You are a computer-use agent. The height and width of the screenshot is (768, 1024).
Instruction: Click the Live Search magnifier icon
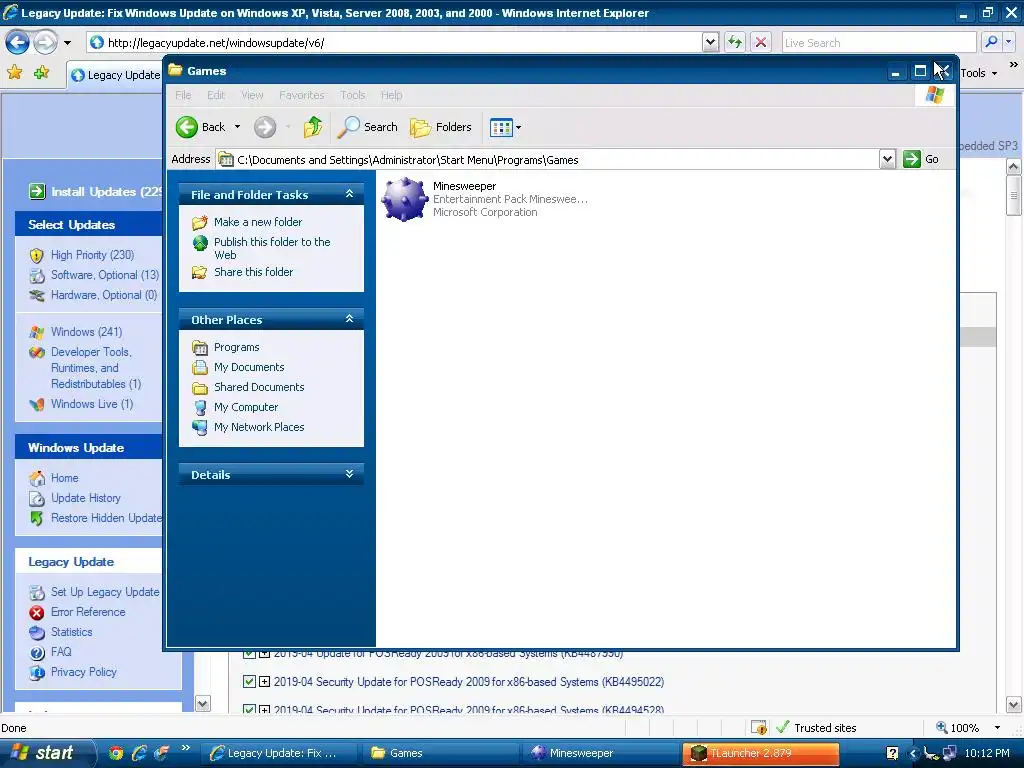pos(991,42)
